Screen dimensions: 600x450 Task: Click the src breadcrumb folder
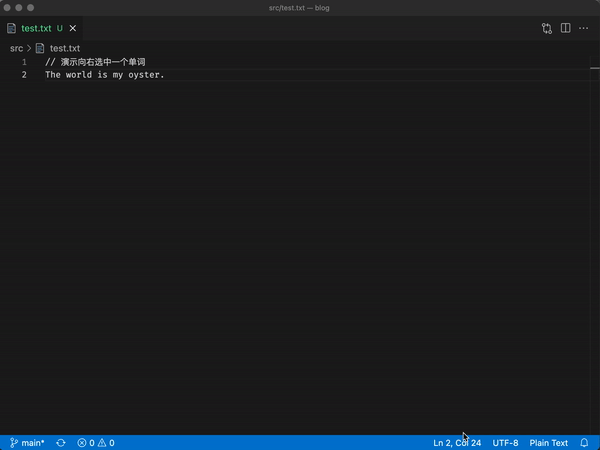coord(16,48)
